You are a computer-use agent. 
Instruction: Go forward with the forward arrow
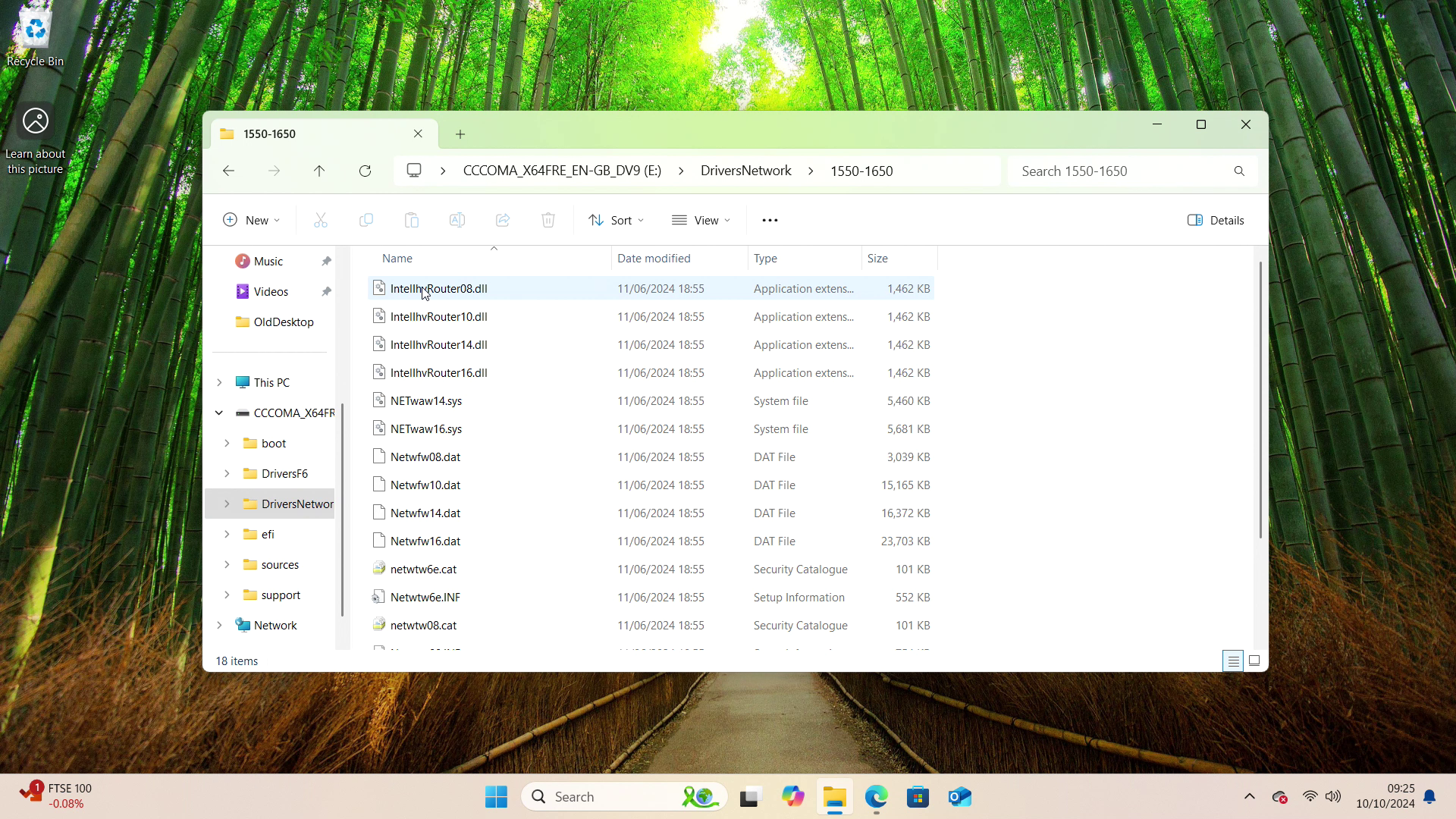coord(274,171)
